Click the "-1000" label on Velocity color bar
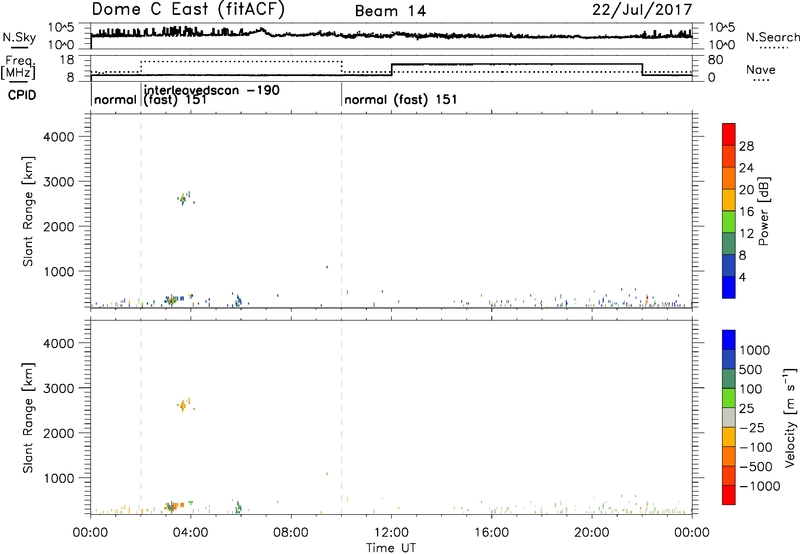 (x=760, y=486)
